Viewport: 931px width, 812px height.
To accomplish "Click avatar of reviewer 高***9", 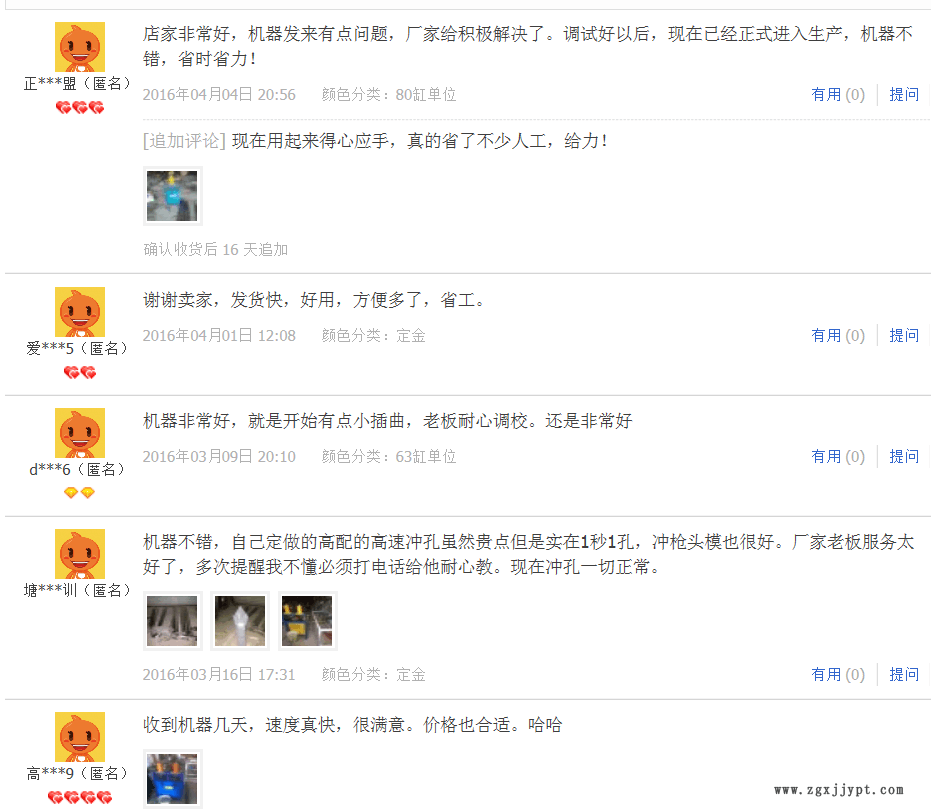I will [x=80, y=737].
